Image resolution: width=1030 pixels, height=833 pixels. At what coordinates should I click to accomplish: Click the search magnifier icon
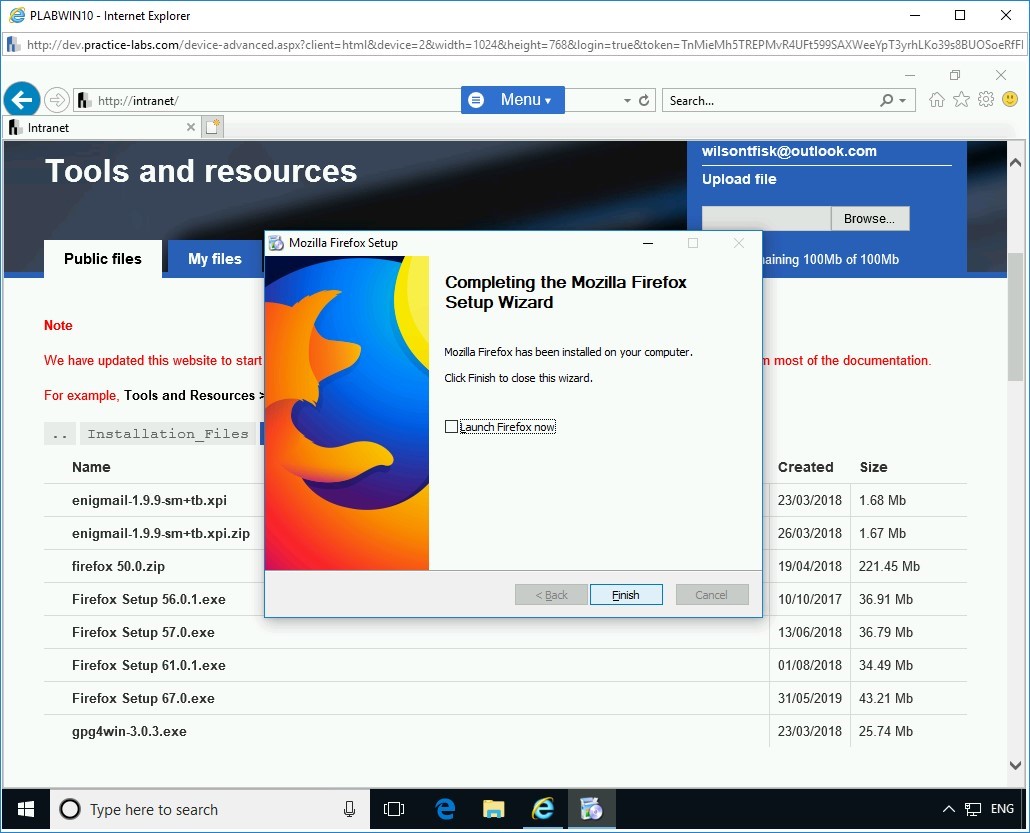coord(885,100)
